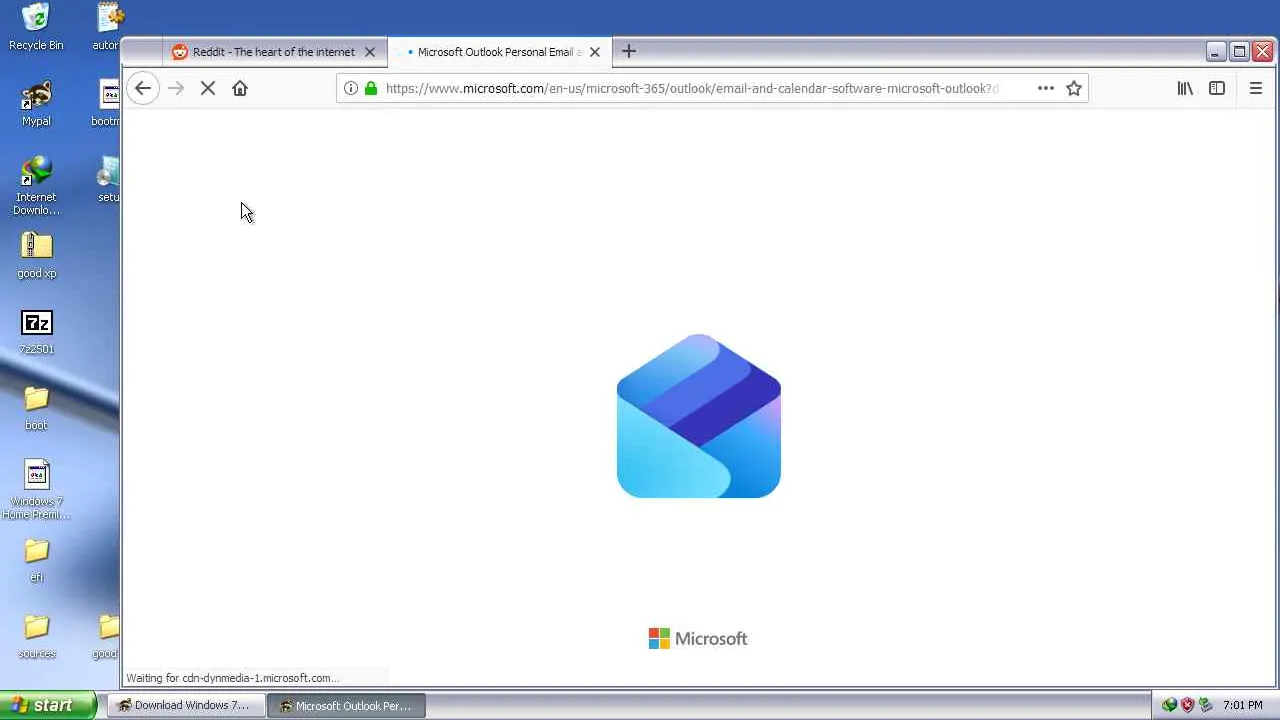Switch to the Reddit tab
This screenshot has width=1280, height=720.
tap(273, 52)
